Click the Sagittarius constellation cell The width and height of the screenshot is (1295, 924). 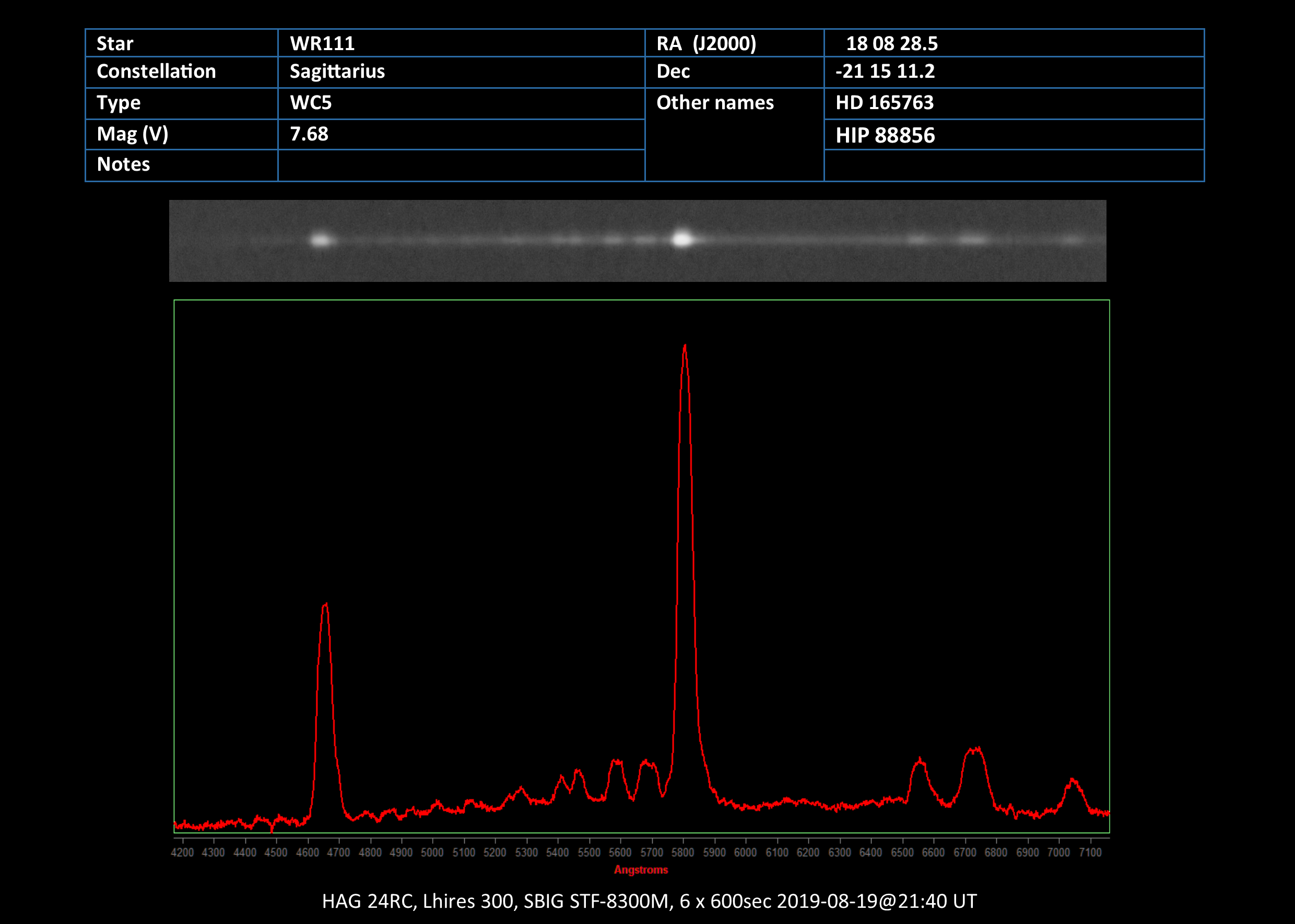[337, 72]
